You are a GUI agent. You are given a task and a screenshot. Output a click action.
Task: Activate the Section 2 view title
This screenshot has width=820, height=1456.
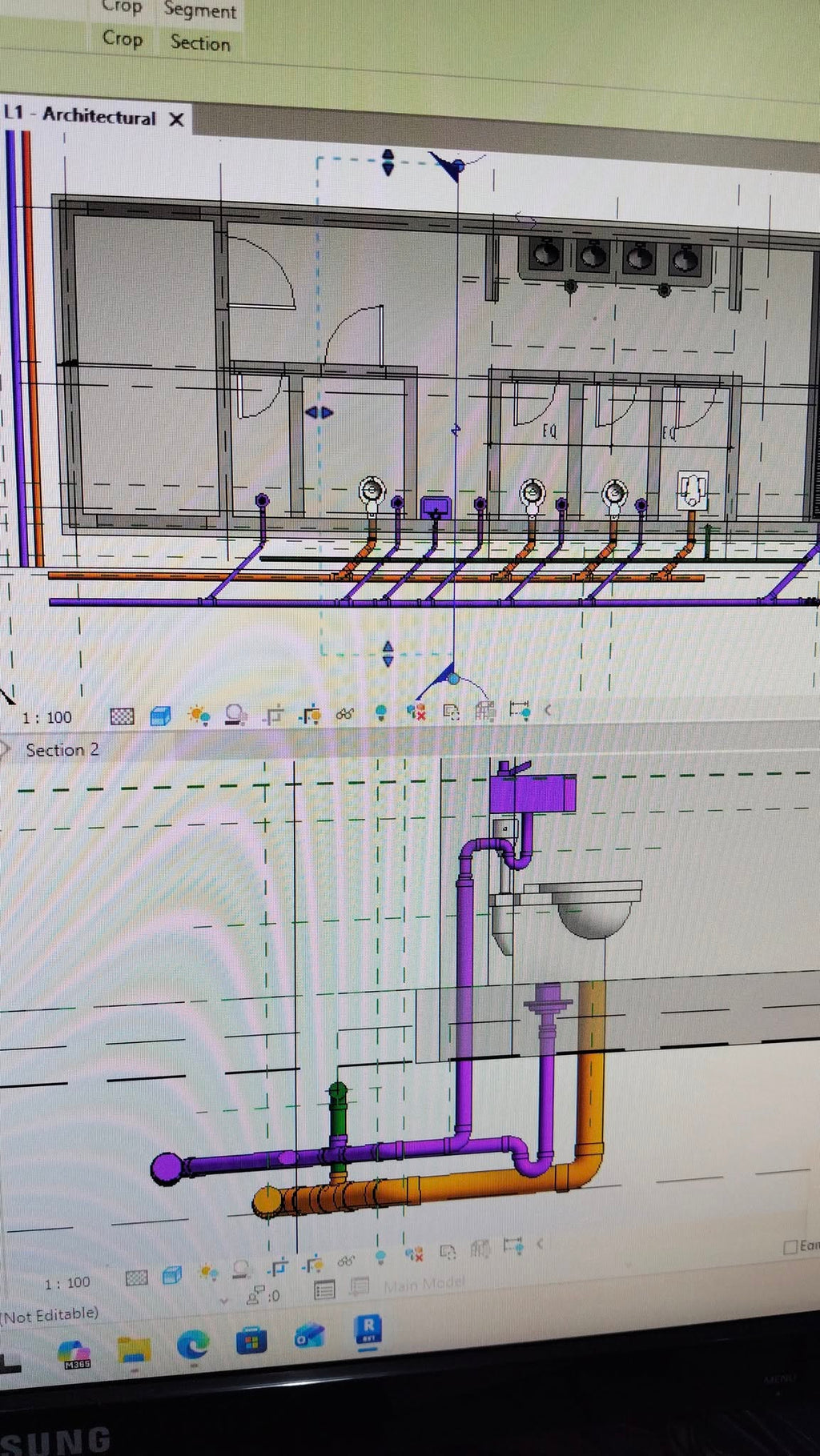62,750
